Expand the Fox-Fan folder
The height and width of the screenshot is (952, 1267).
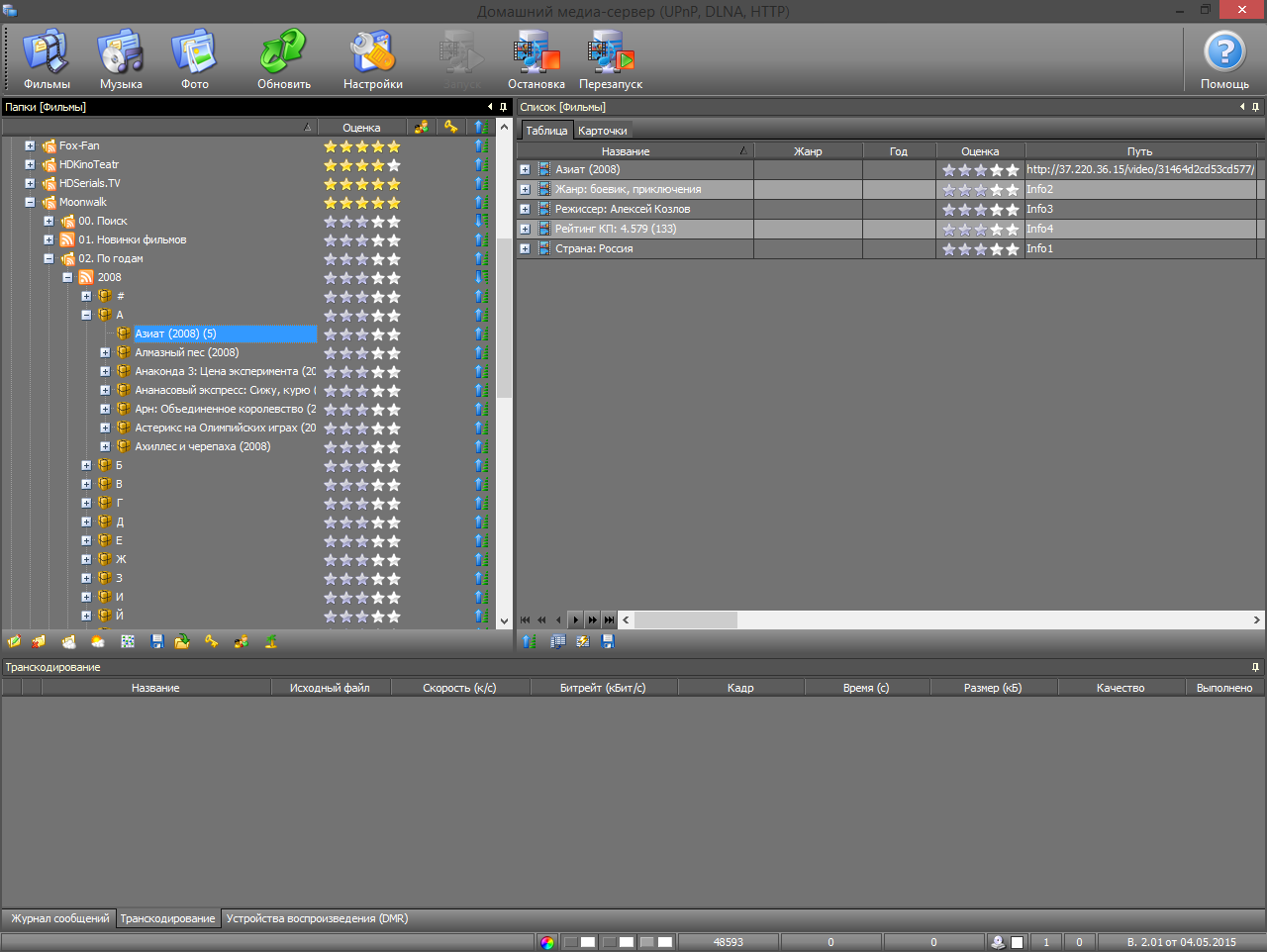tap(30, 145)
